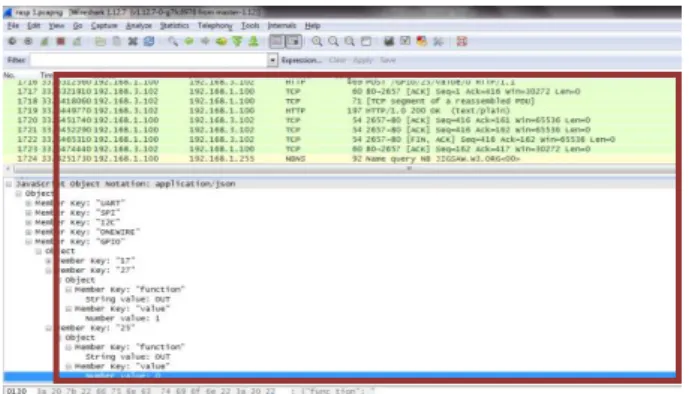Zoom in on the packet text
The width and height of the screenshot is (689, 394).
[317, 42]
